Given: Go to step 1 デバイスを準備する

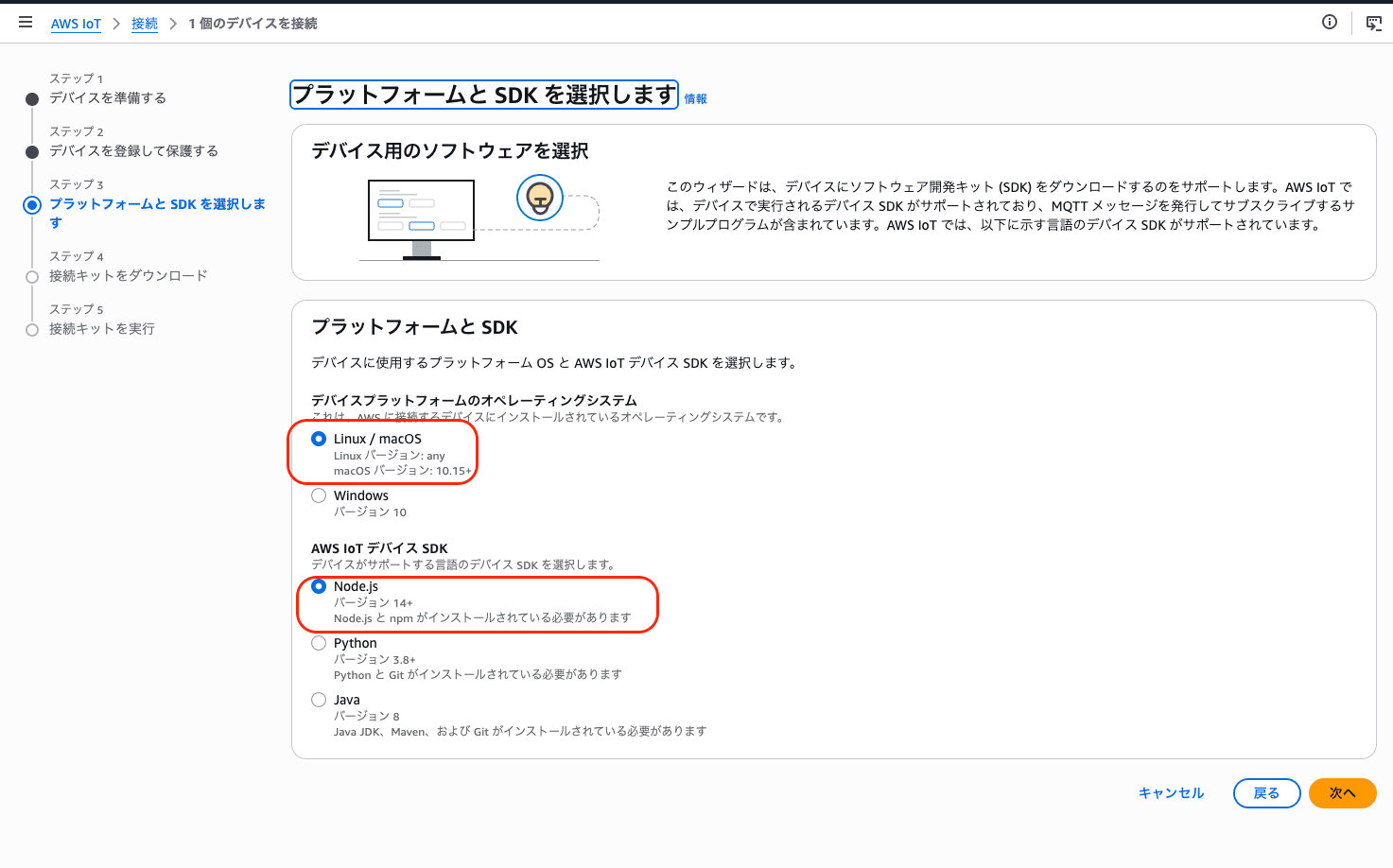Looking at the screenshot, I should point(108,98).
